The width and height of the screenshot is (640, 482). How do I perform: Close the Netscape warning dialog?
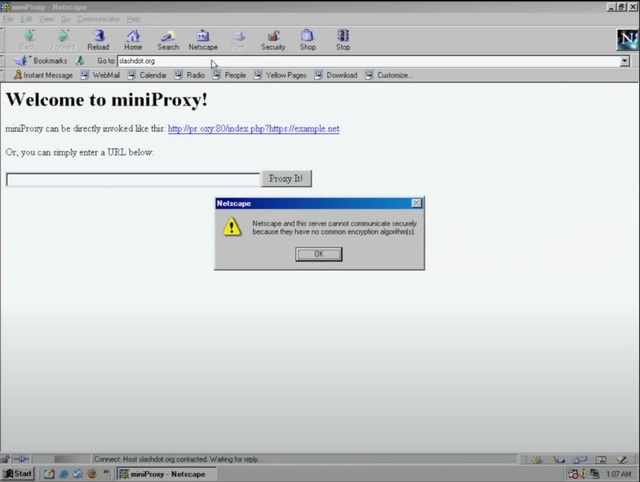pyautogui.click(x=416, y=203)
